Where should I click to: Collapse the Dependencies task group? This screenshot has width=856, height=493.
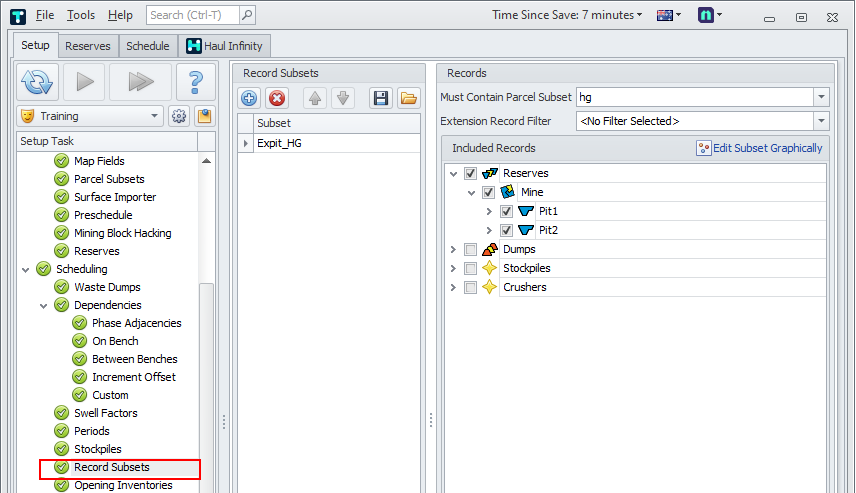pos(44,306)
